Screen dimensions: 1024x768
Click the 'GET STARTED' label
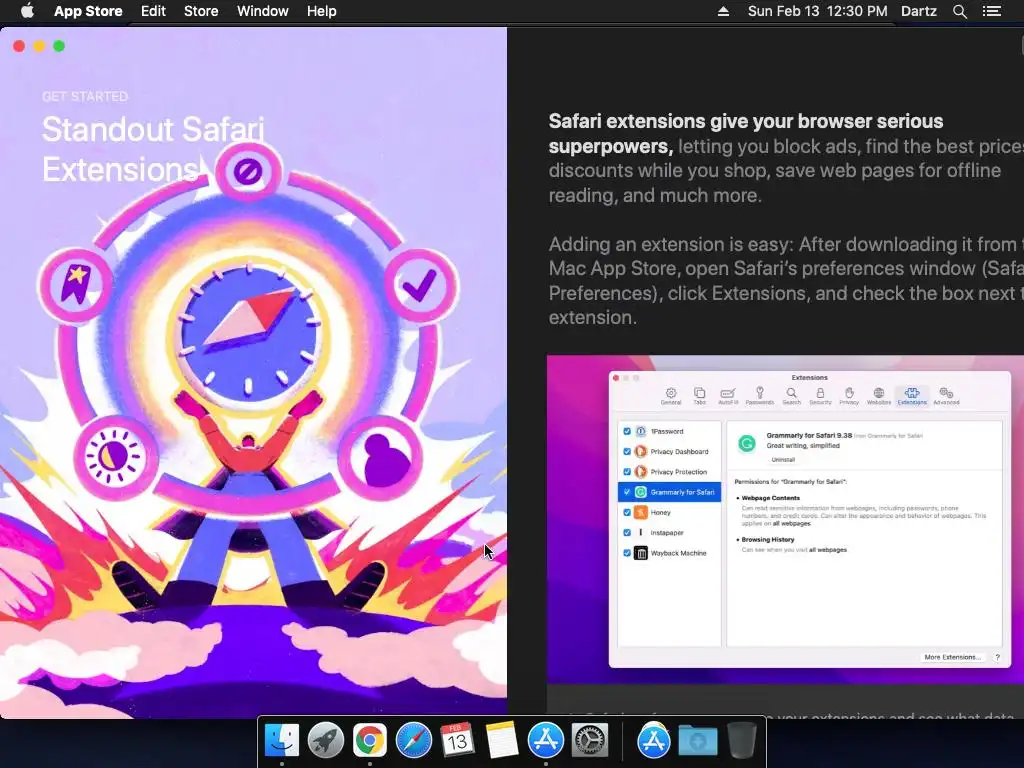[x=85, y=97]
